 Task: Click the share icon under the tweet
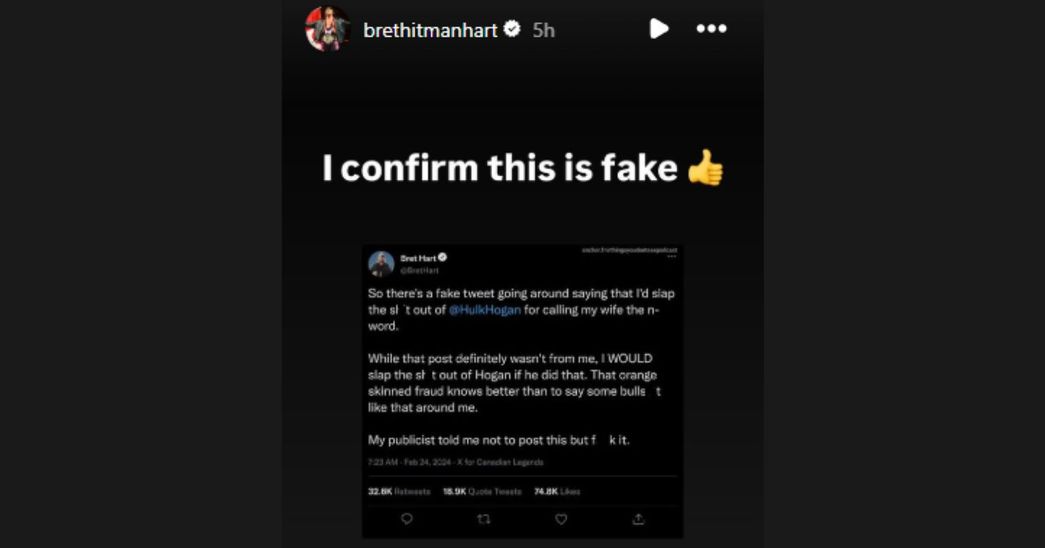(x=638, y=519)
